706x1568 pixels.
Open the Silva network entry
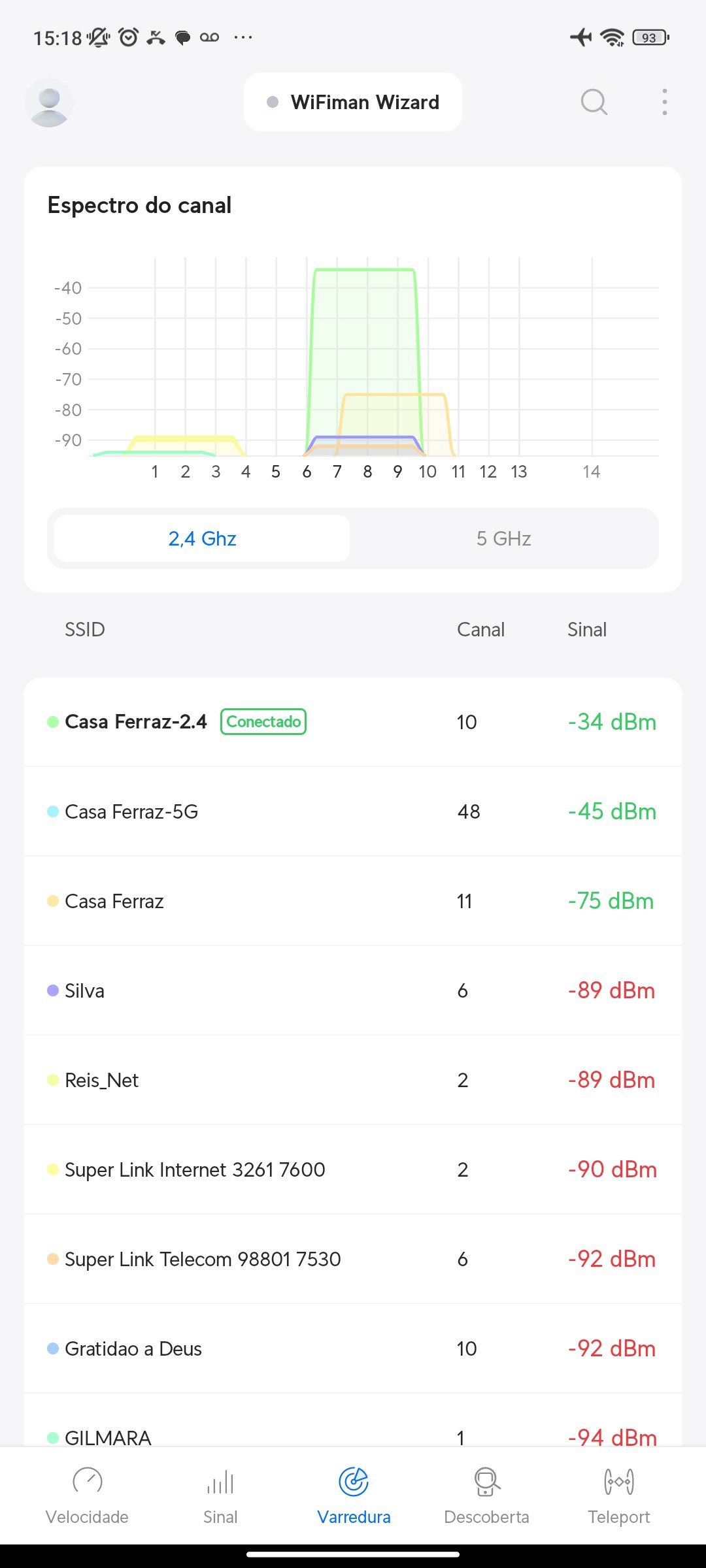tap(353, 990)
